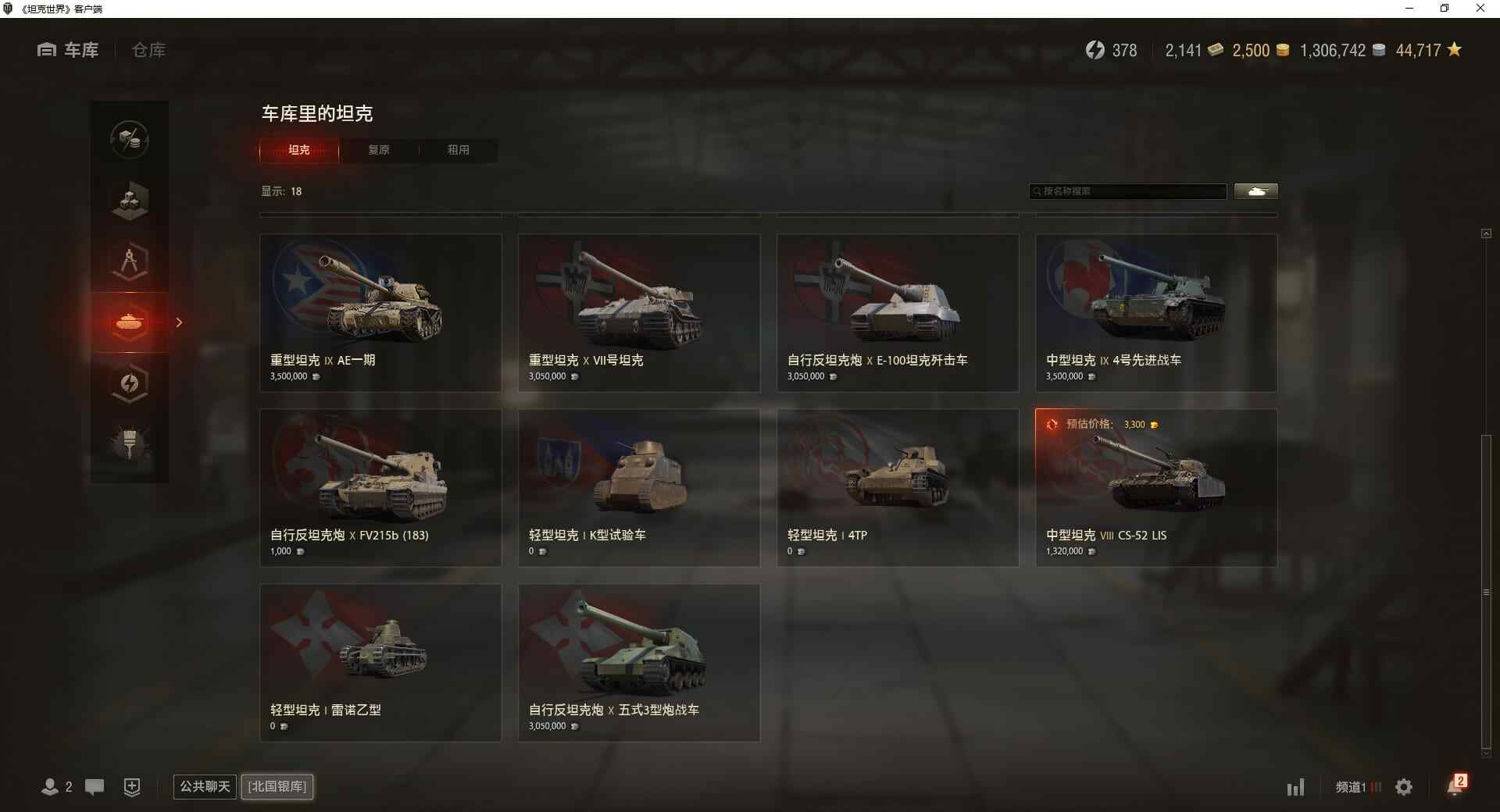Click the scrollbar up arrow at right
1500x812 pixels.
pyautogui.click(x=1486, y=233)
